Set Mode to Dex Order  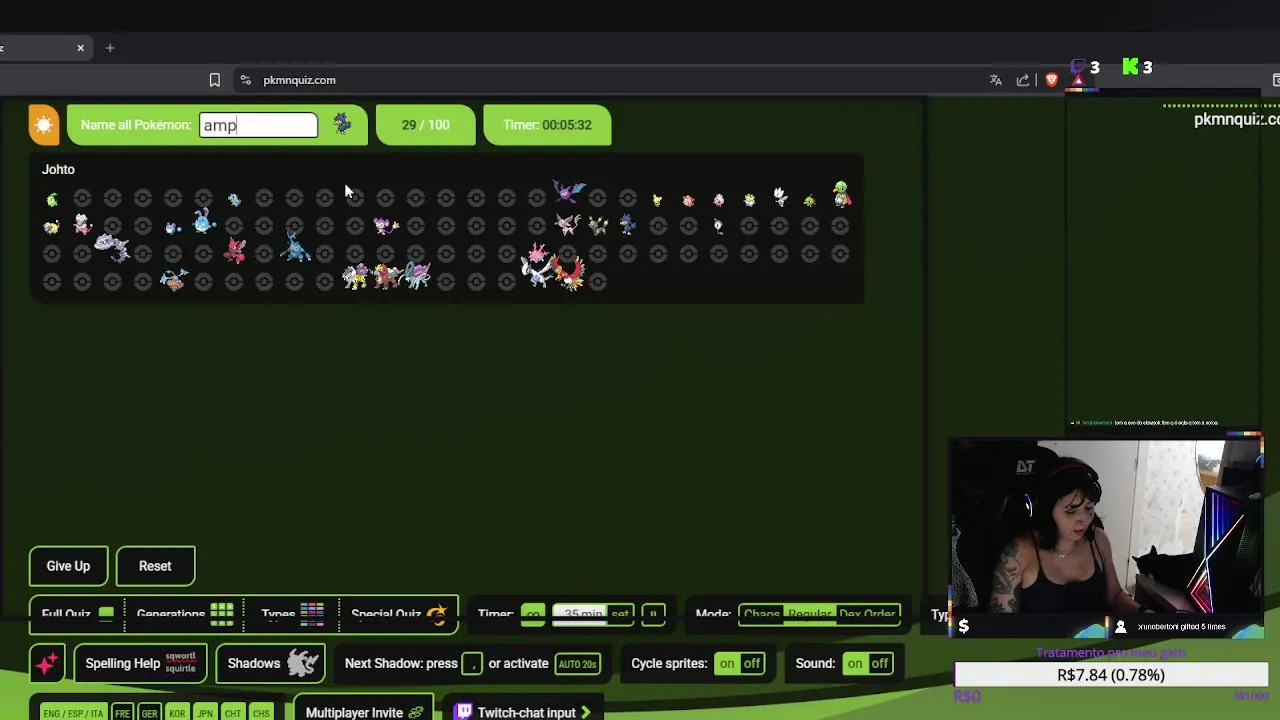867,614
